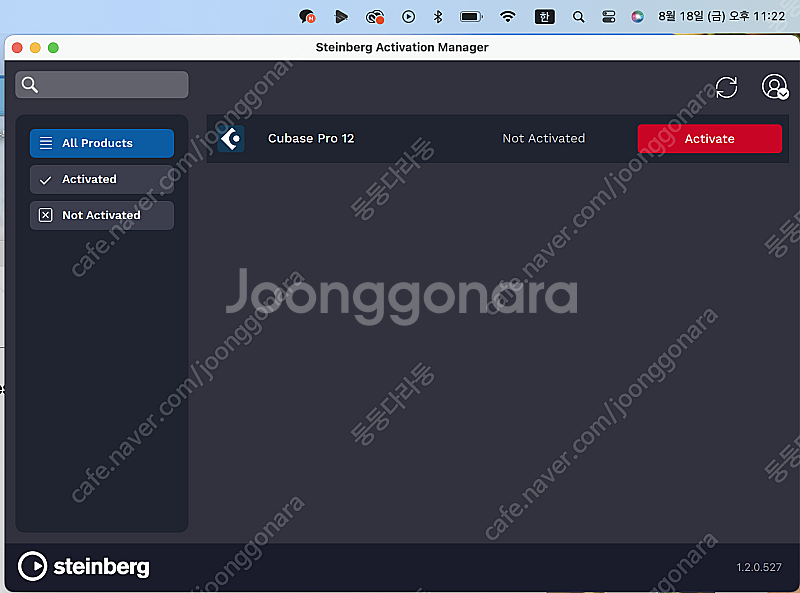800x593 pixels.
Task: Select the All Products filter
Action: (102, 143)
